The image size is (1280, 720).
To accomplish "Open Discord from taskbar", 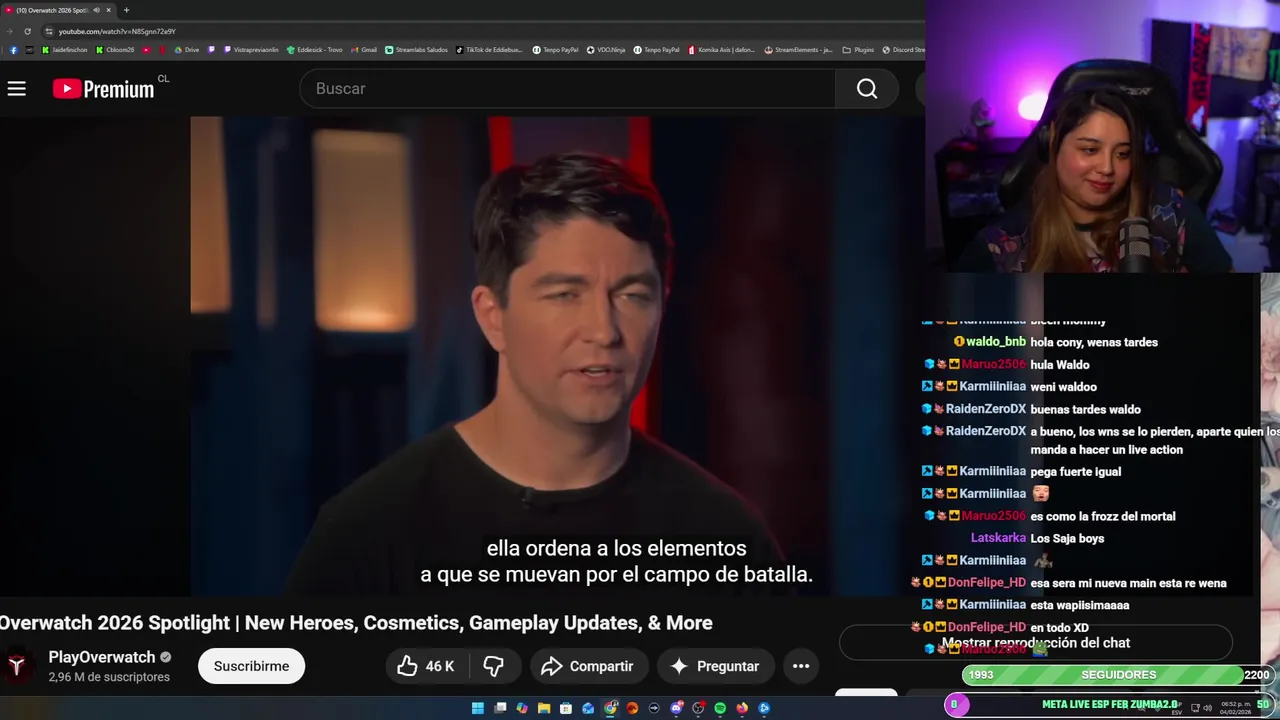I will pyautogui.click(x=676, y=708).
